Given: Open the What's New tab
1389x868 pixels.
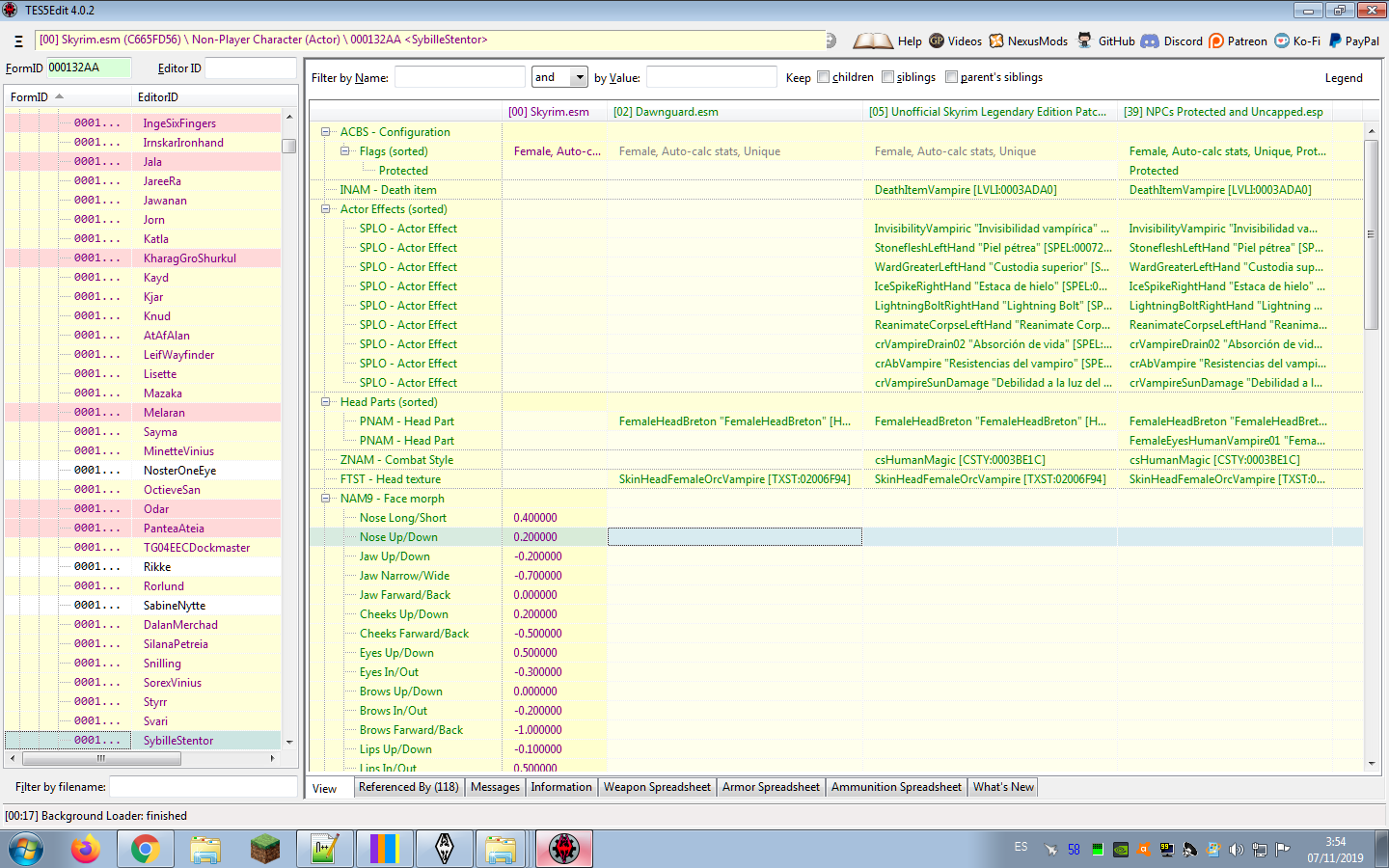Looking at the screenshot, I should (1003, 787).
